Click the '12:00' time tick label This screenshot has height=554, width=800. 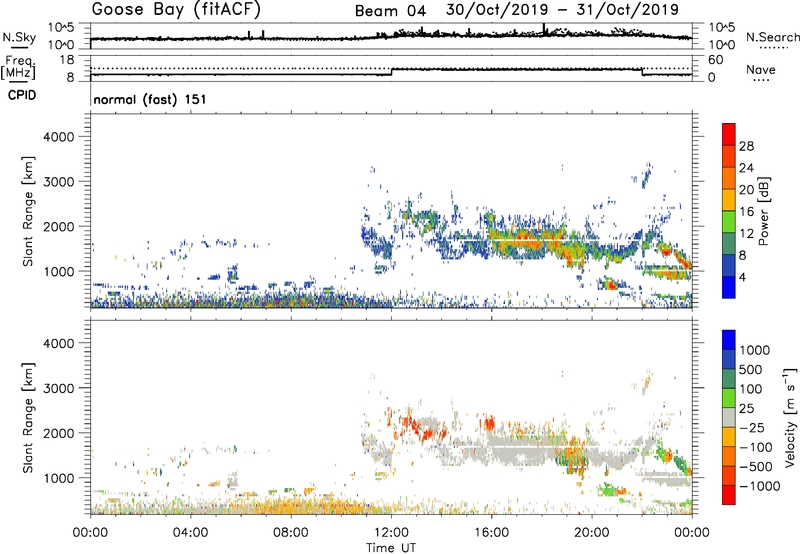click(x=391, y=533)
